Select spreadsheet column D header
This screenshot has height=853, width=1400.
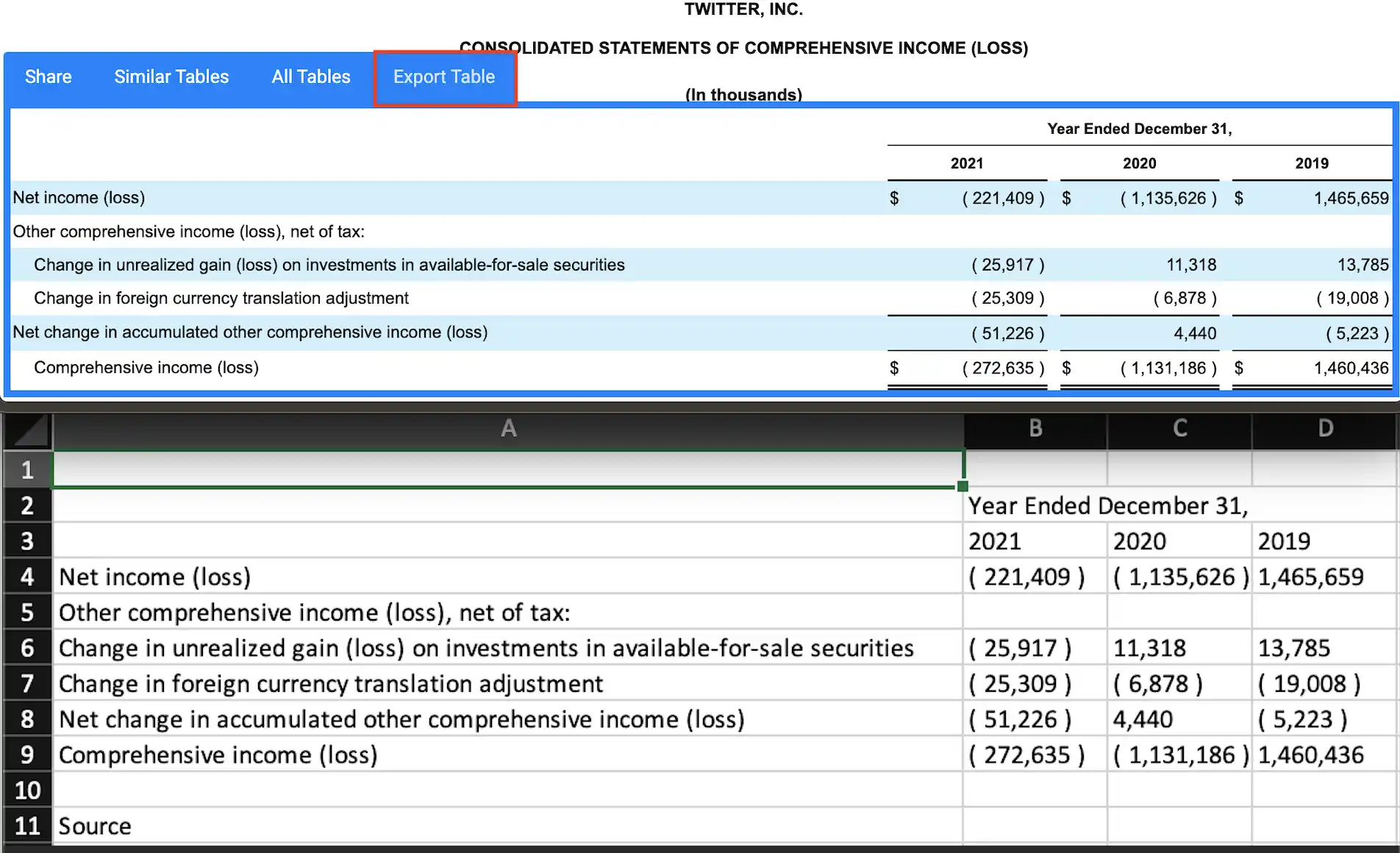(x=1324, y=430)
